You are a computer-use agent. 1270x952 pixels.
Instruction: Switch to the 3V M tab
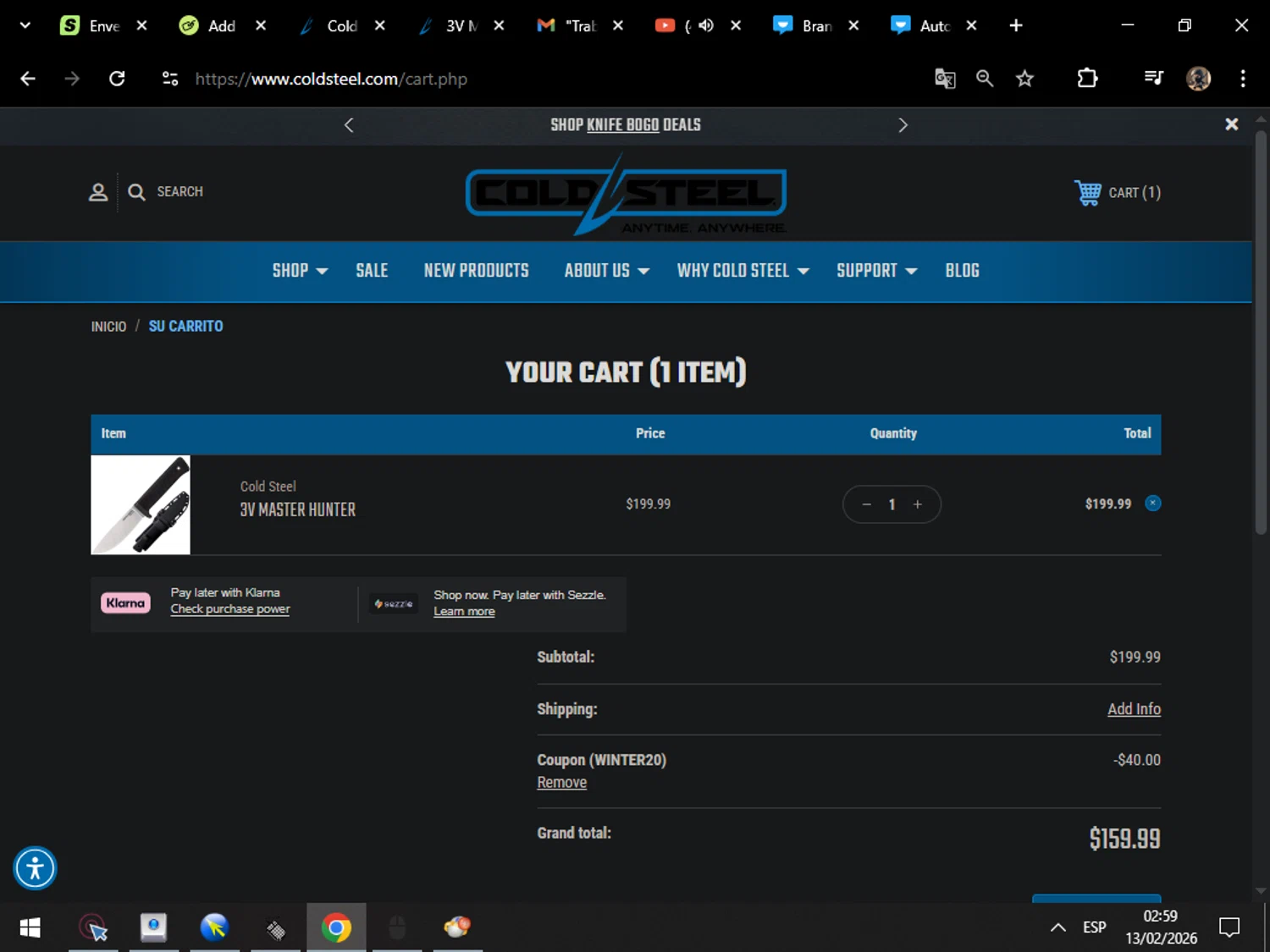click(x=449, y=25)
